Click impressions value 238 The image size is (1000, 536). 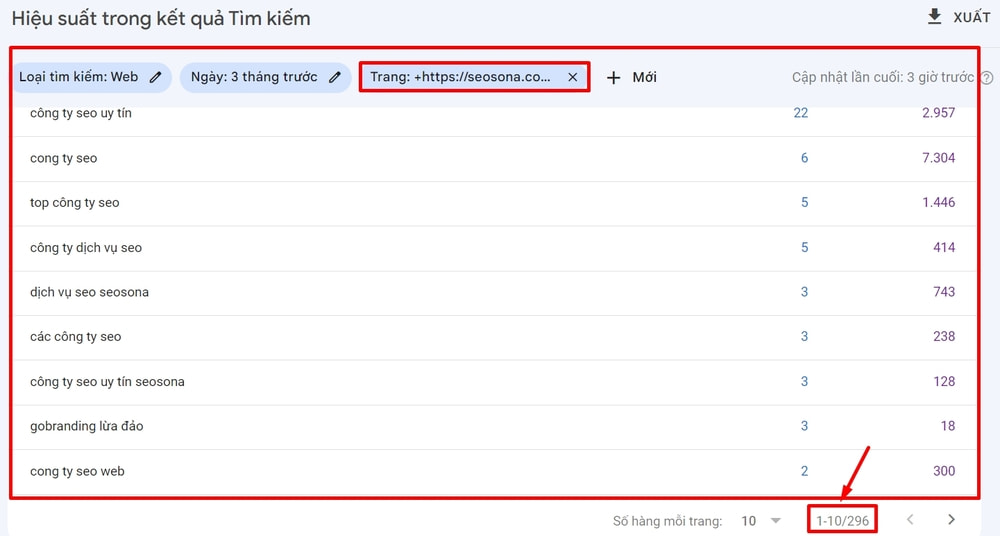(944, 336)
